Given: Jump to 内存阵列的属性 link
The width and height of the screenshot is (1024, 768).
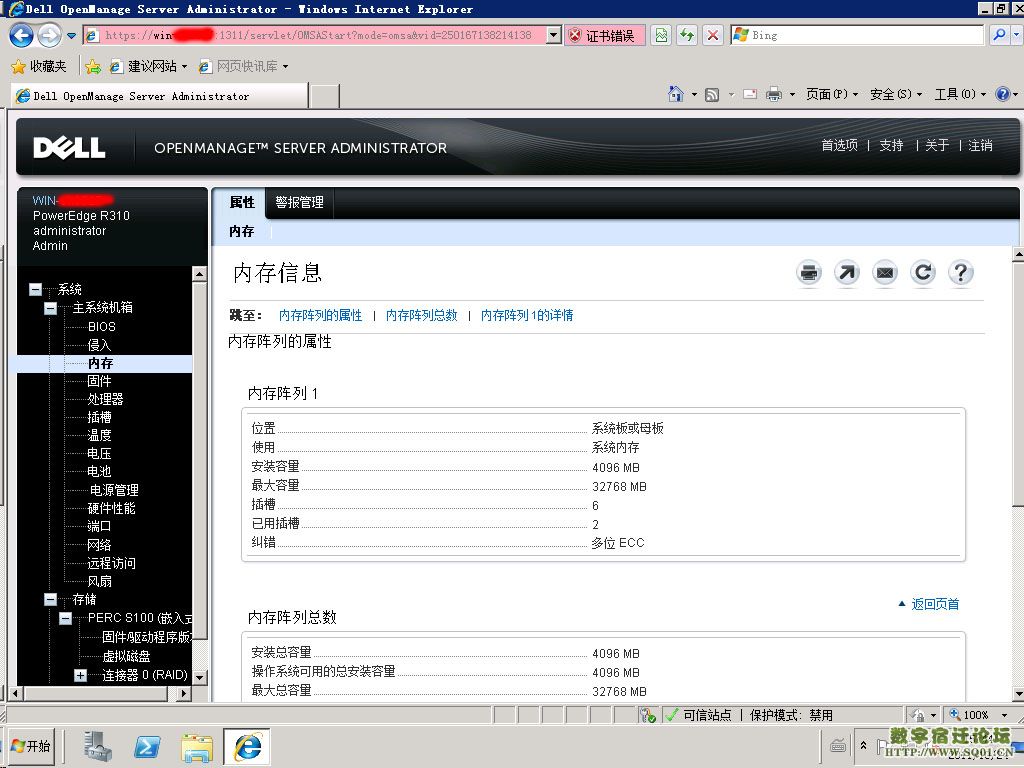Looking at the screenshot, I should point(320,315).
